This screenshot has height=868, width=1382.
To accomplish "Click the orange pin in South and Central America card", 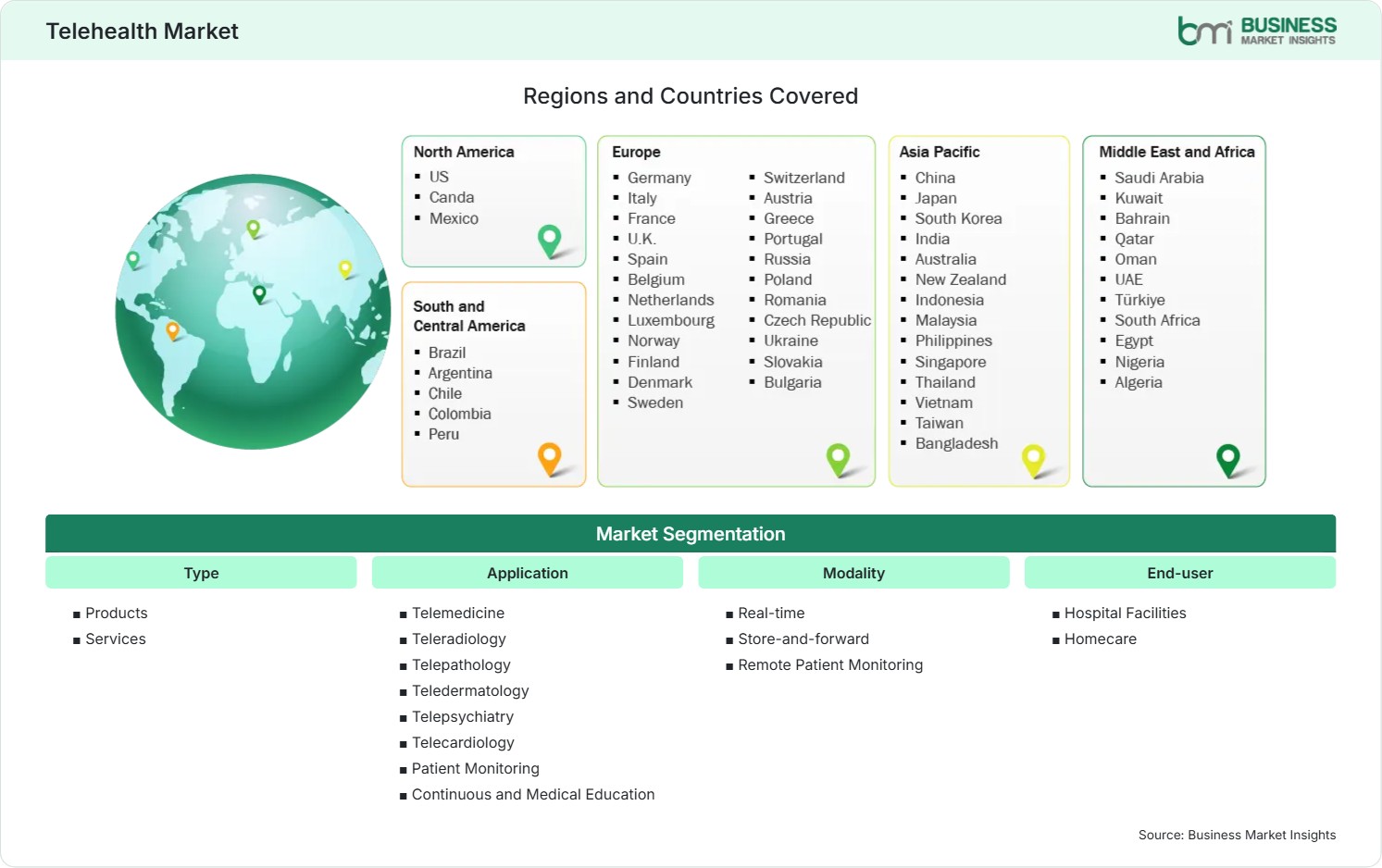I will 550,459.
